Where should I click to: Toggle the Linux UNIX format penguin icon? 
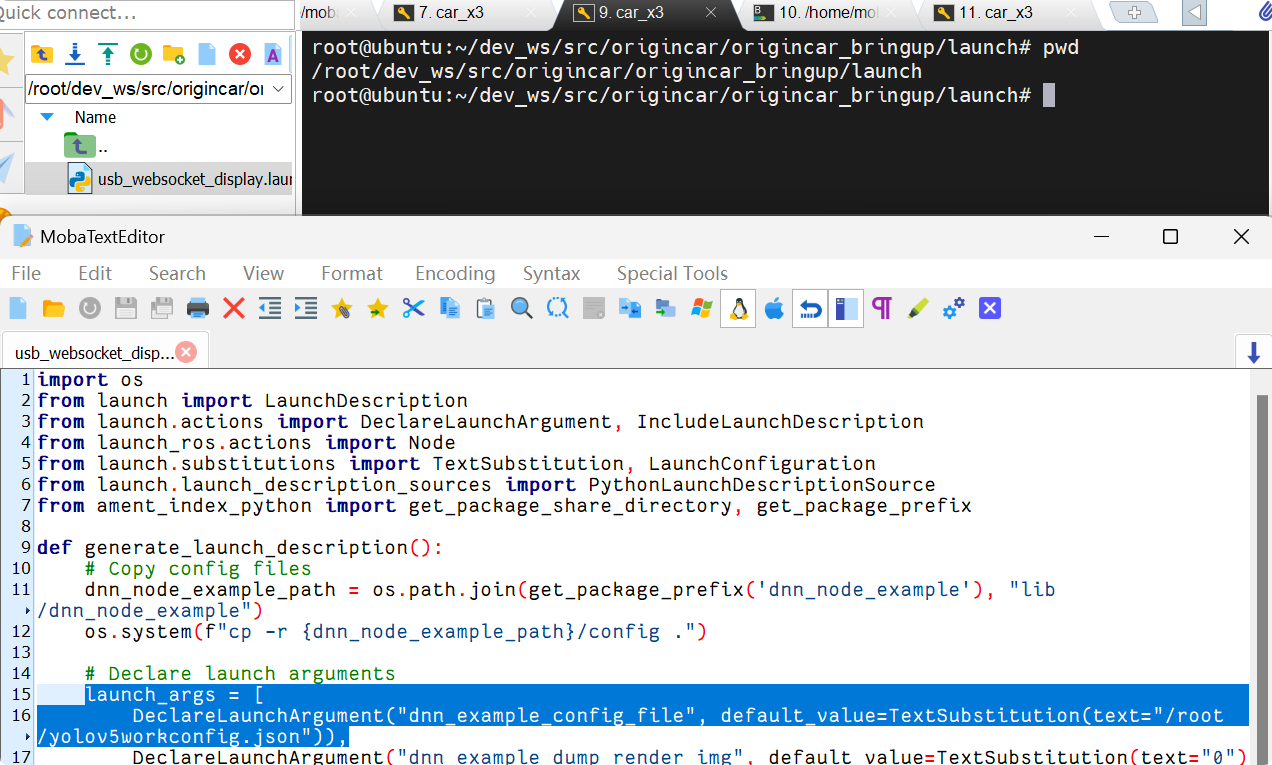coord(738,308)
